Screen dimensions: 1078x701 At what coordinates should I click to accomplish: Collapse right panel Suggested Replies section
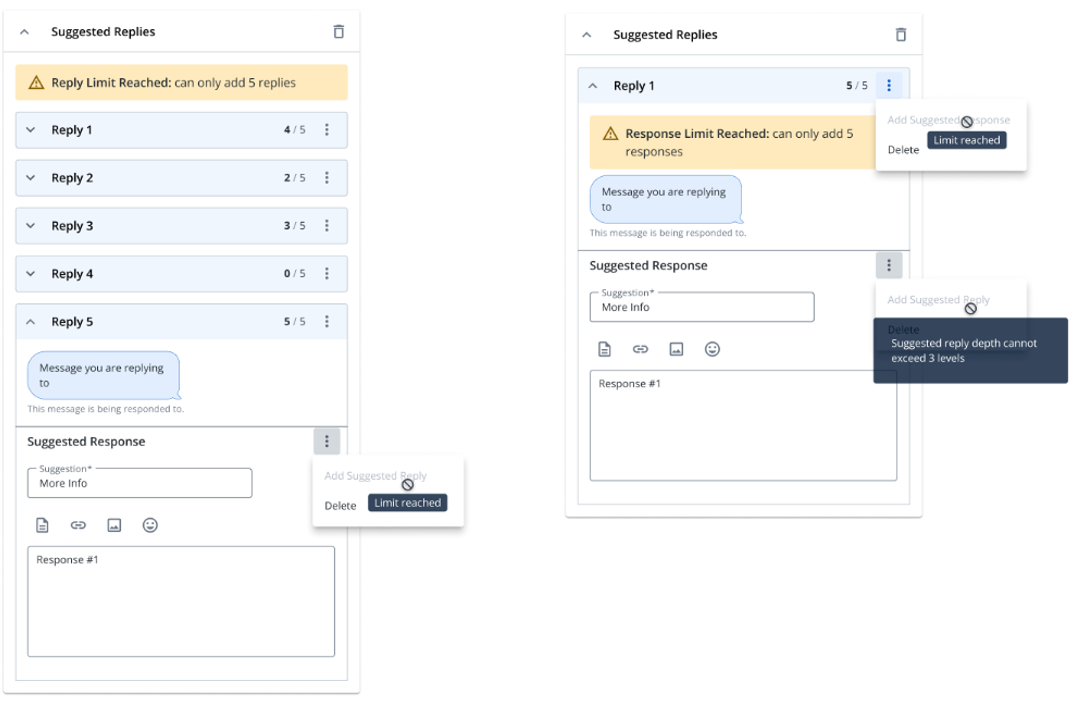[586, 34]
